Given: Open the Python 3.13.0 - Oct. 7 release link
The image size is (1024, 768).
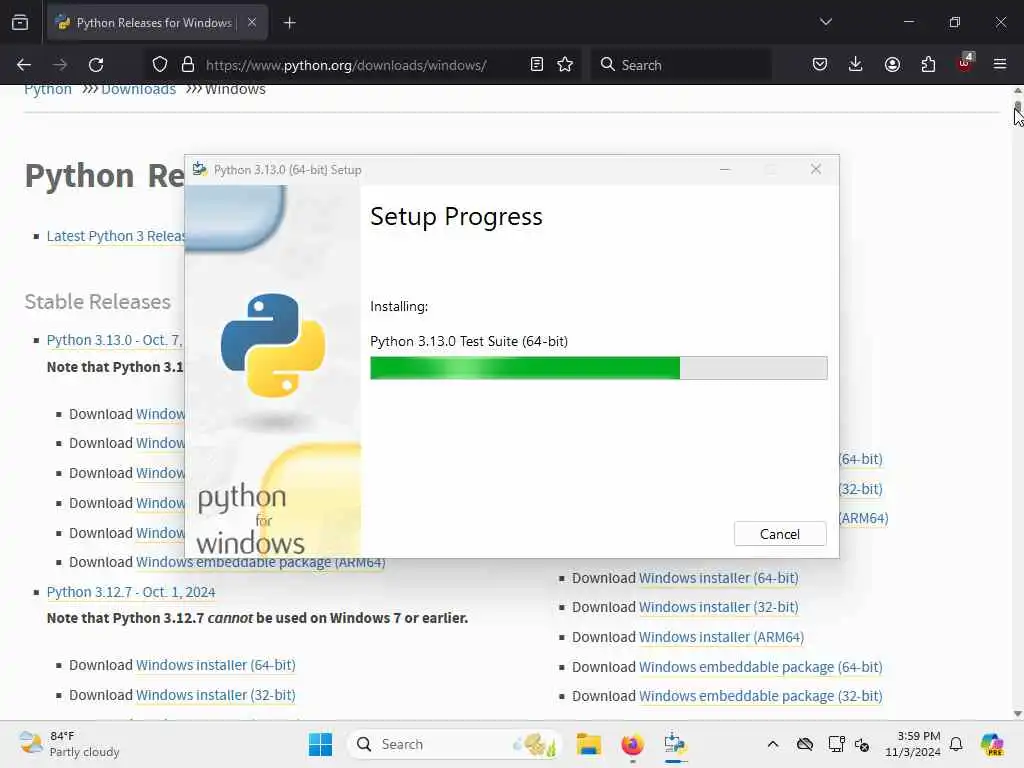Looking at the screenshot, I should 115,340.
